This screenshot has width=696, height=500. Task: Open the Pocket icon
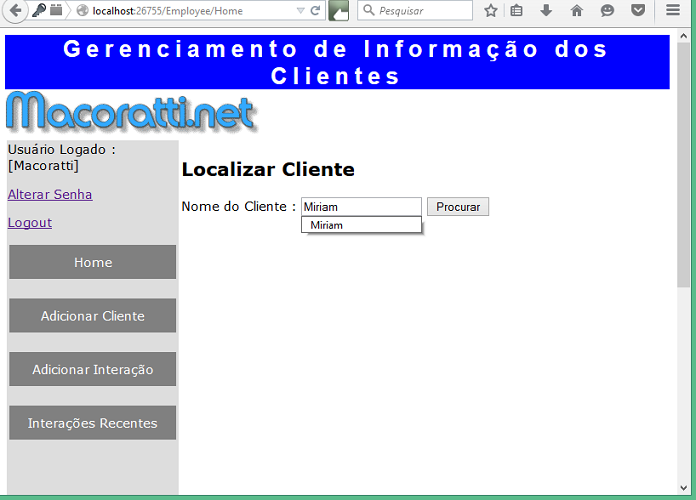click(x=638, y=10)
